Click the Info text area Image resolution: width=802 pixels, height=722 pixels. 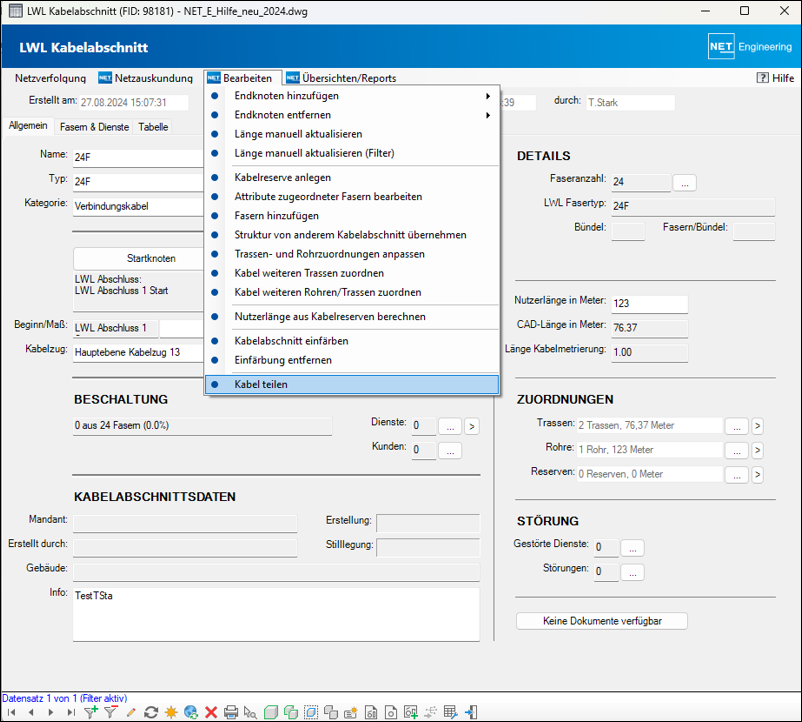[276, 614]
